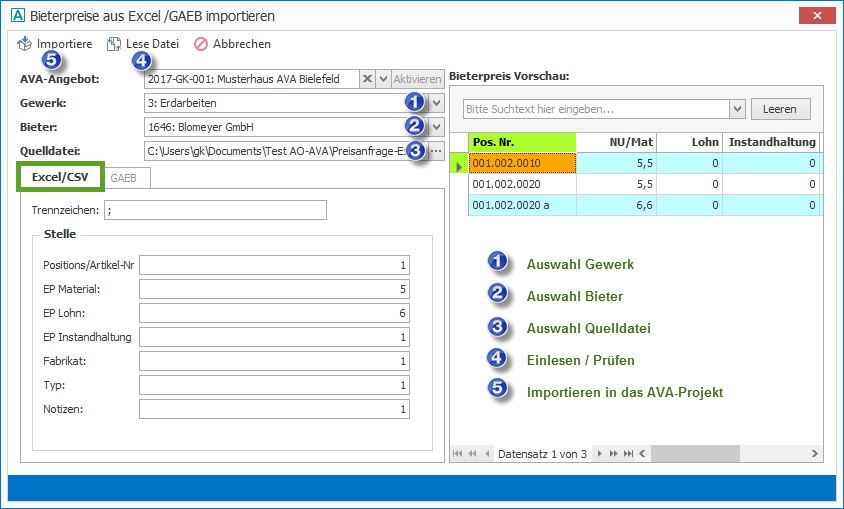Screen dimensions: 844x509
Task: Click the EP Lohn field
Action: pos(275,313)
